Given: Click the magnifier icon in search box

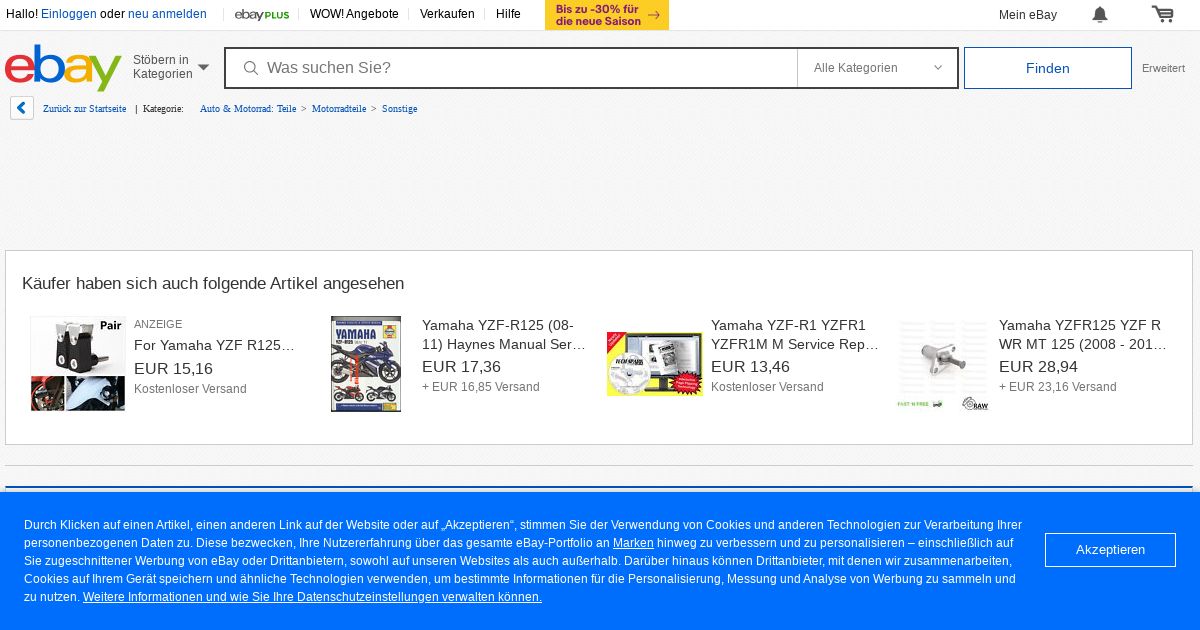Looking at the screenshot, I should coord(251,68).
